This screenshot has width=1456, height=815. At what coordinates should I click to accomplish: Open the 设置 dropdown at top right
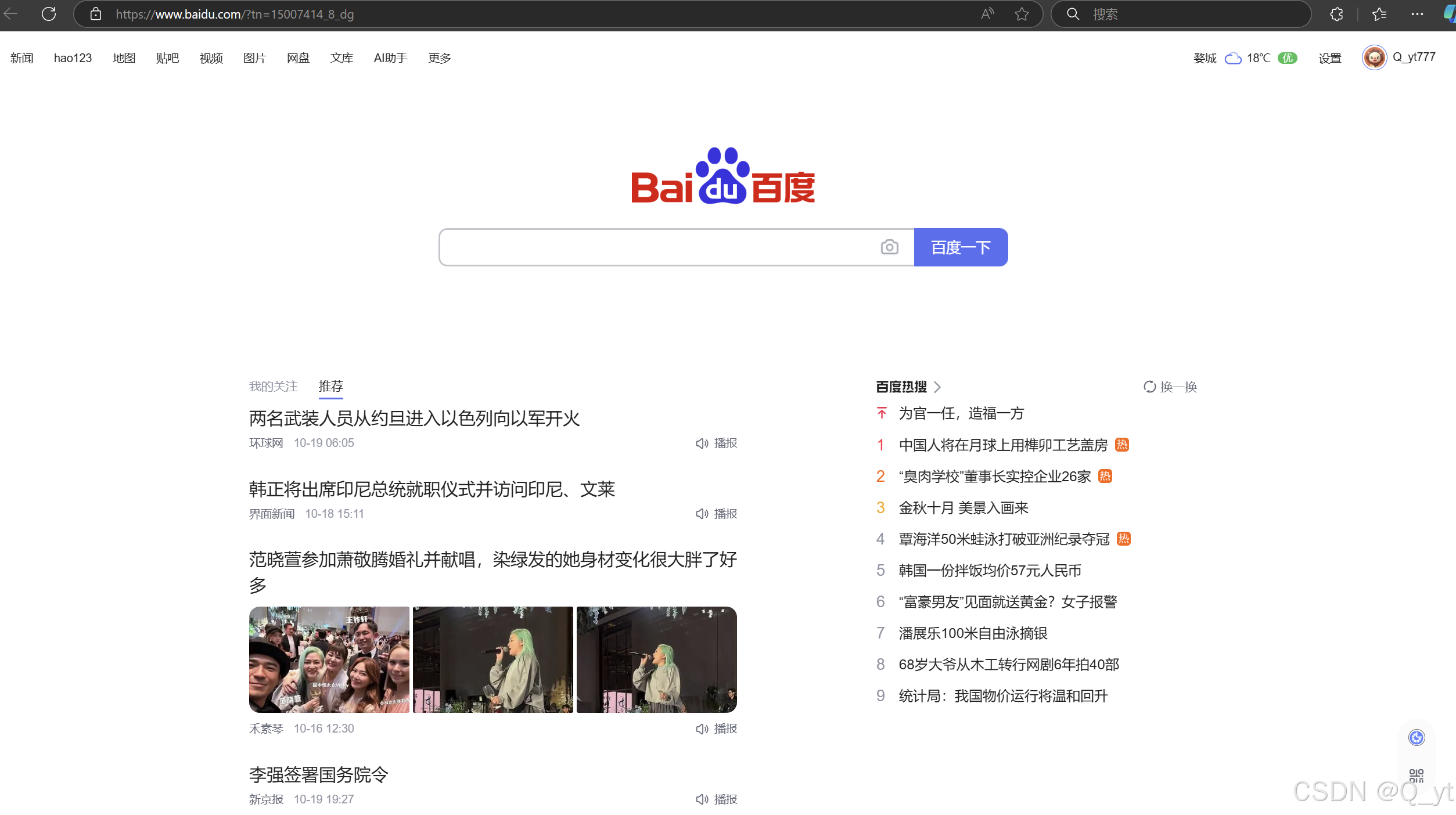(x=1329, y=58)
